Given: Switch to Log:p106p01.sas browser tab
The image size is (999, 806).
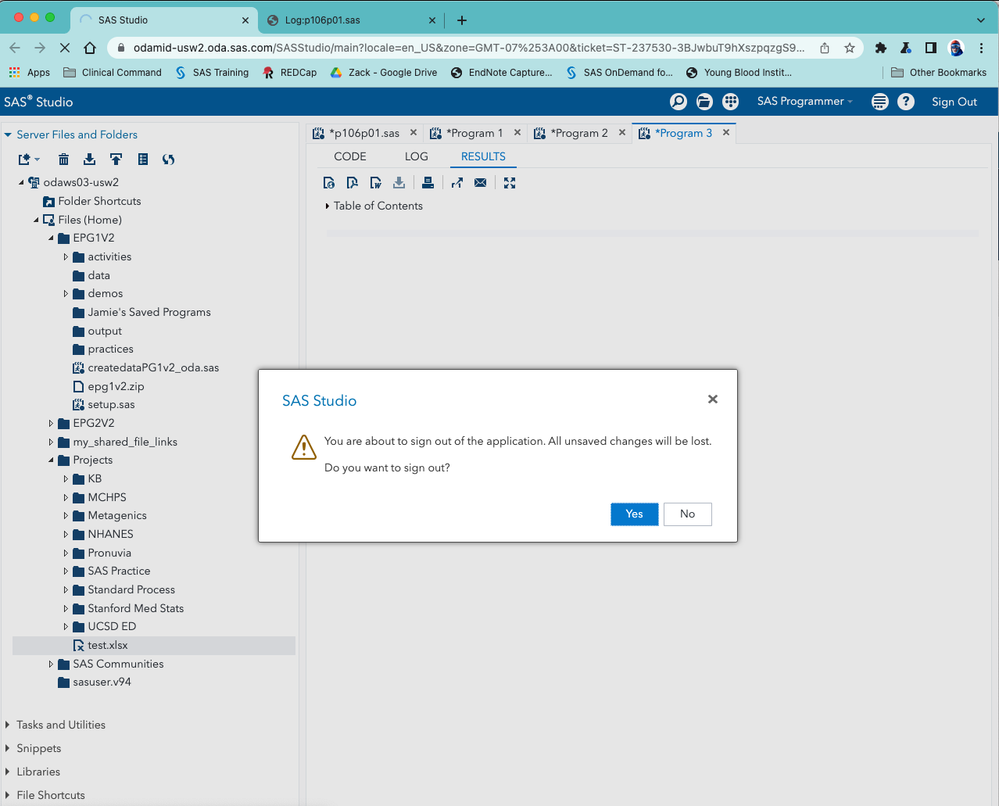Looking at the screenshot, I should pyautogui.click(x=352, y=20).
